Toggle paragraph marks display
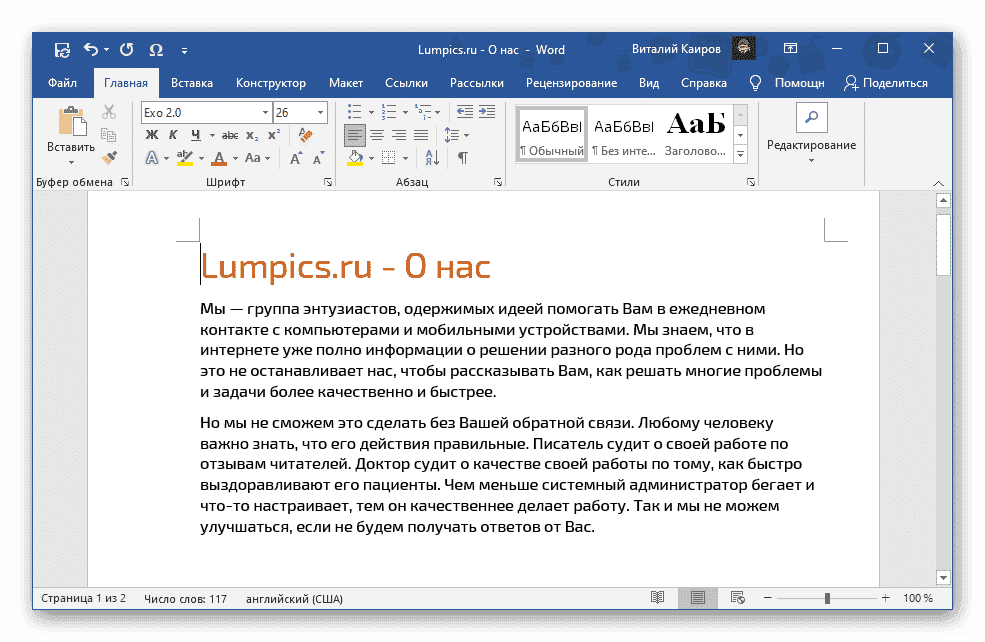 click(x=463, y=157)
